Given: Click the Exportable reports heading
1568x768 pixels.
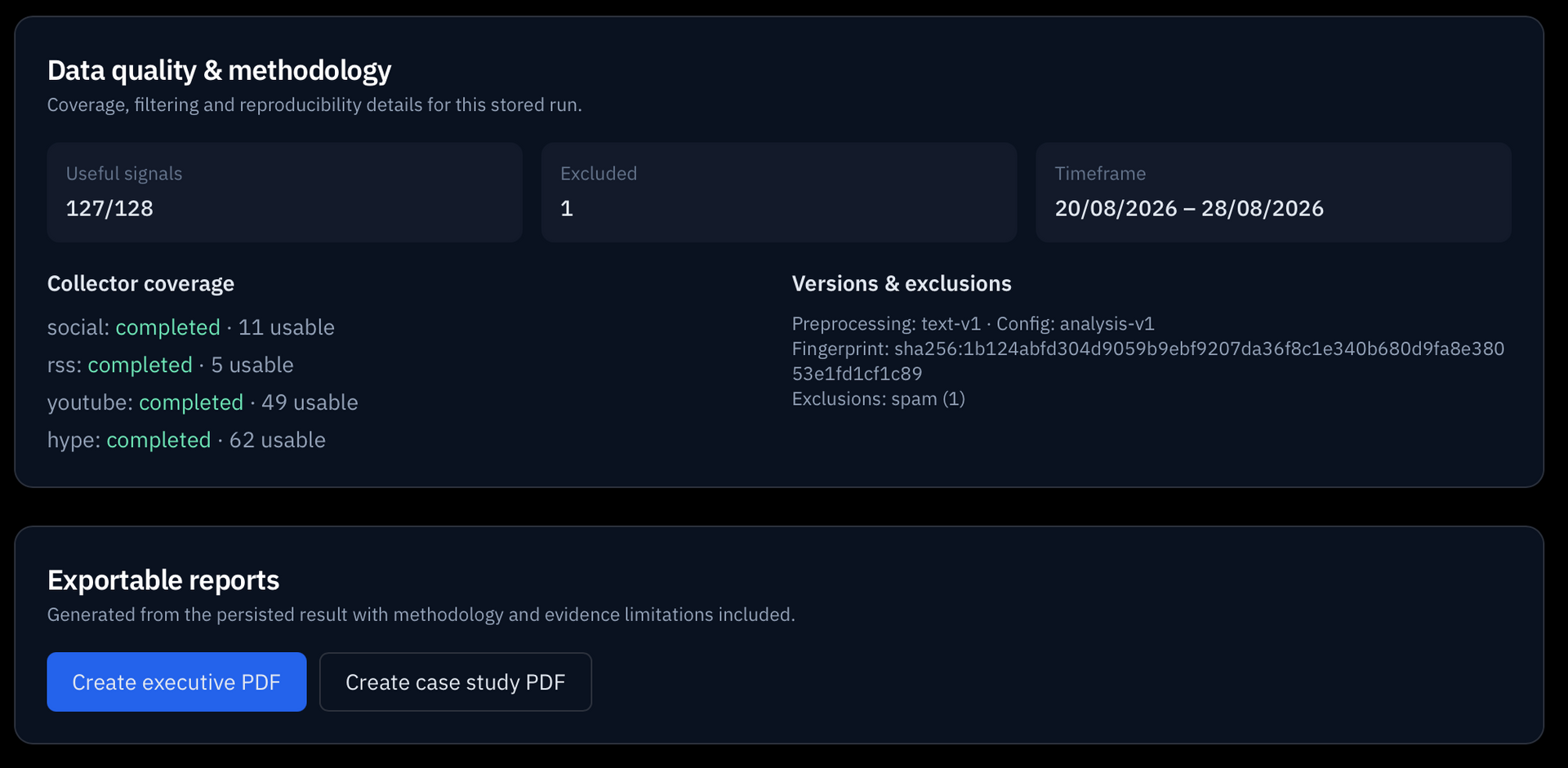Looking at the screenshot, I should point(163,579).
